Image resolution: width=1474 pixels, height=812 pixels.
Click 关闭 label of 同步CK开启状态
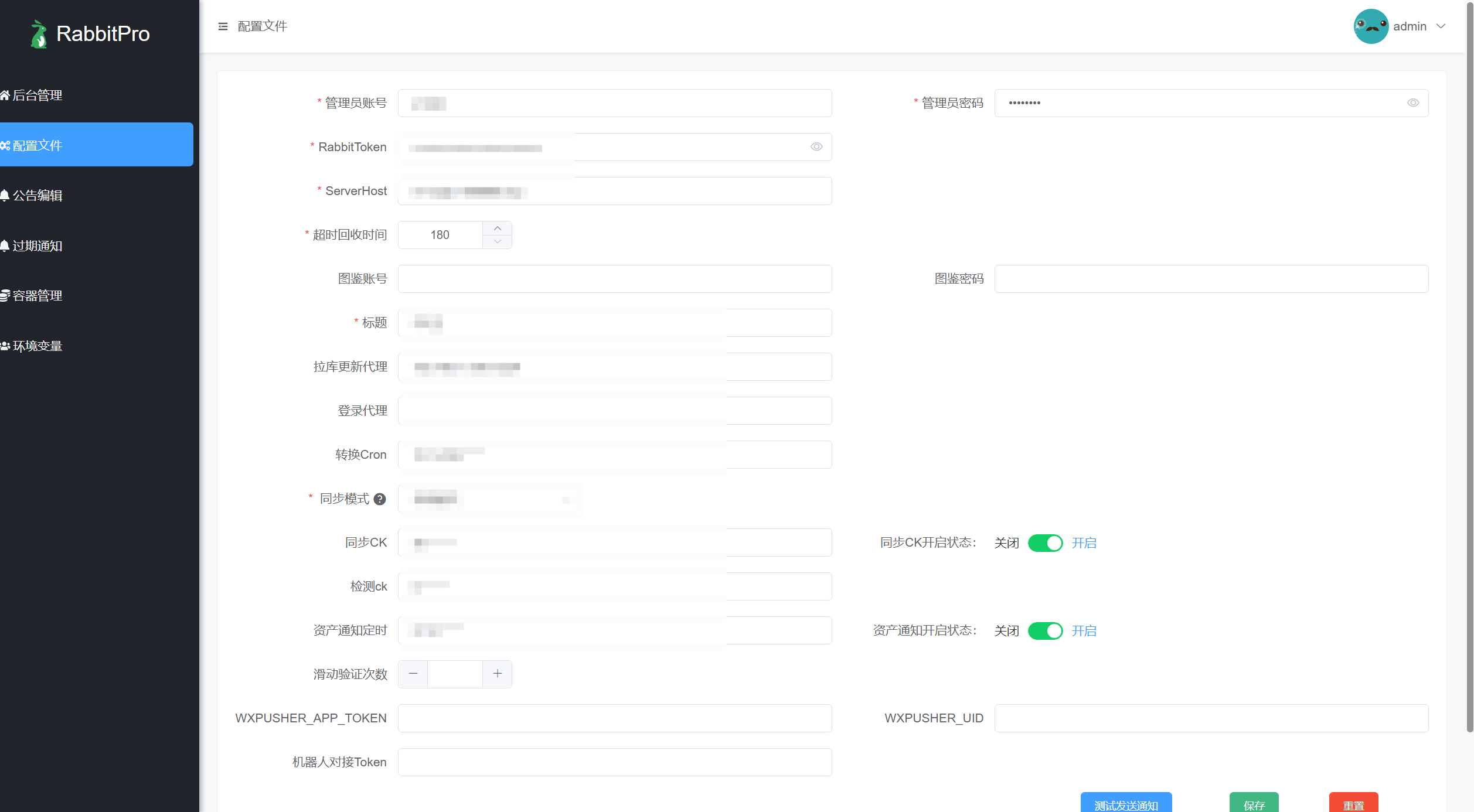pyautogui.click(x=1006, y=543)
